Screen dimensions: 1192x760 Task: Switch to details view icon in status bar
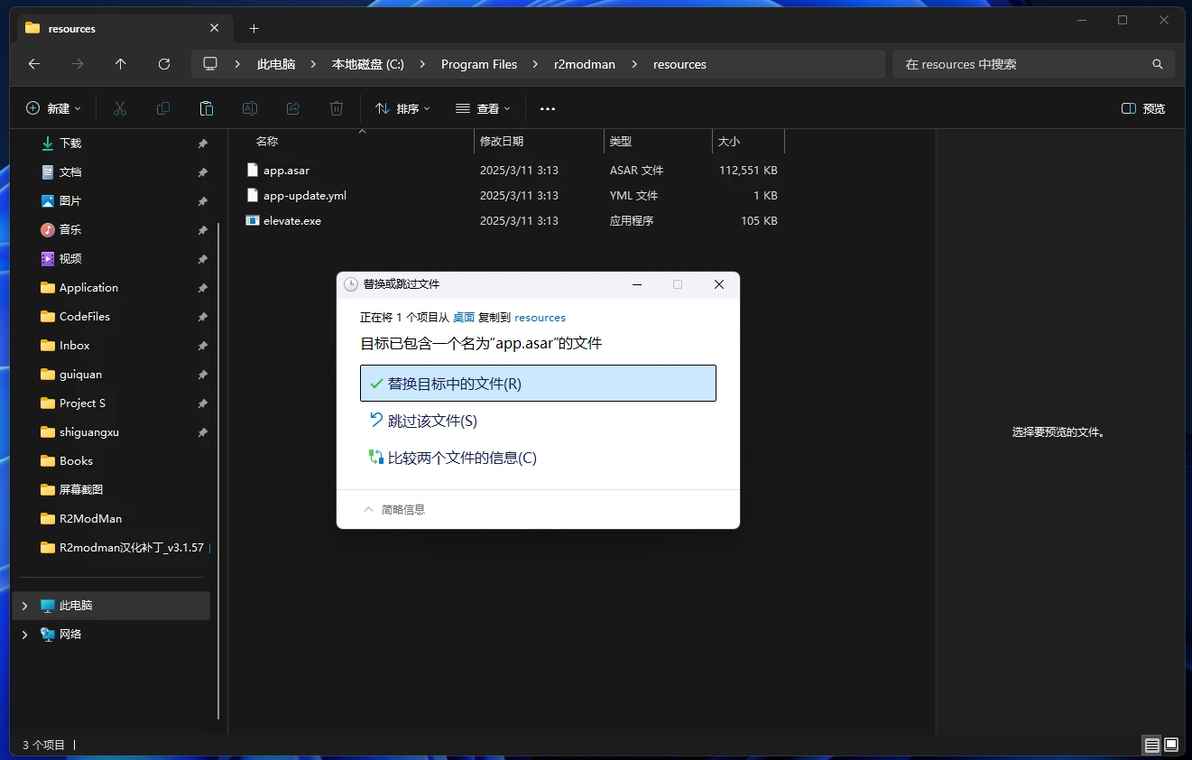click(1152, 745)
